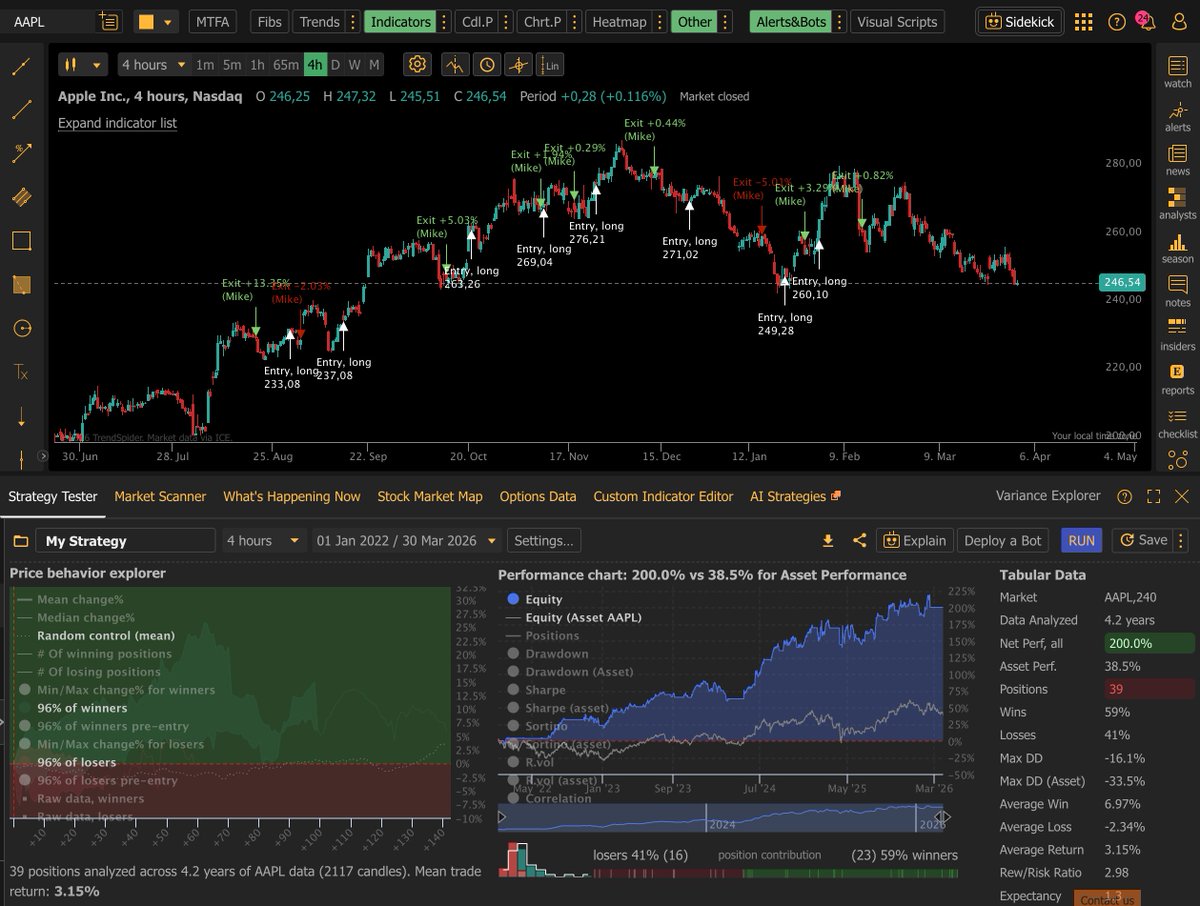Open the Chrt.P chart patterns menu

[x=544, y=21]
